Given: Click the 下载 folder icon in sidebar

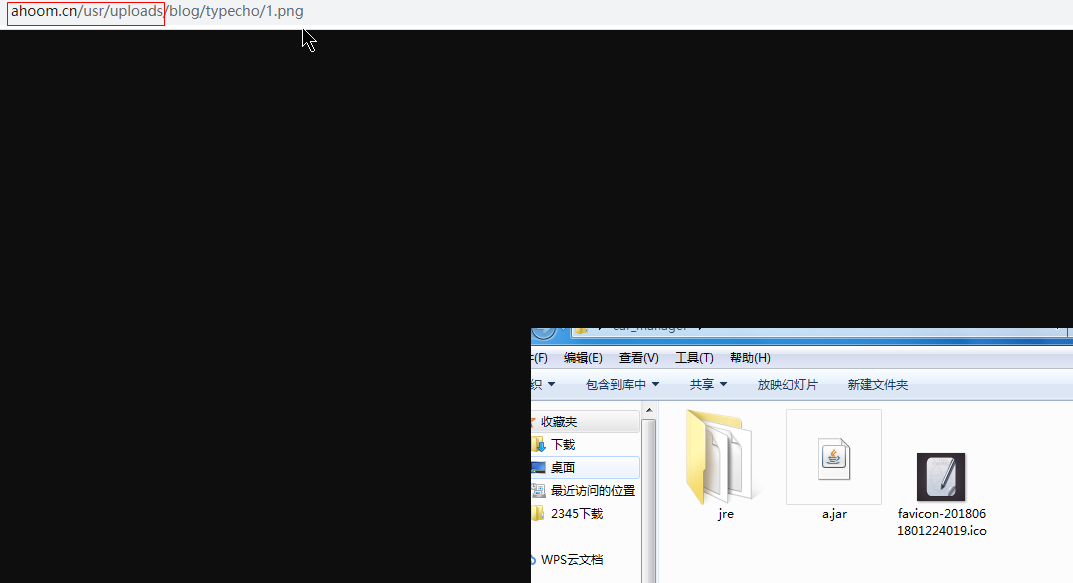Looking at the screenshot, I should click(x=539, y=445).
